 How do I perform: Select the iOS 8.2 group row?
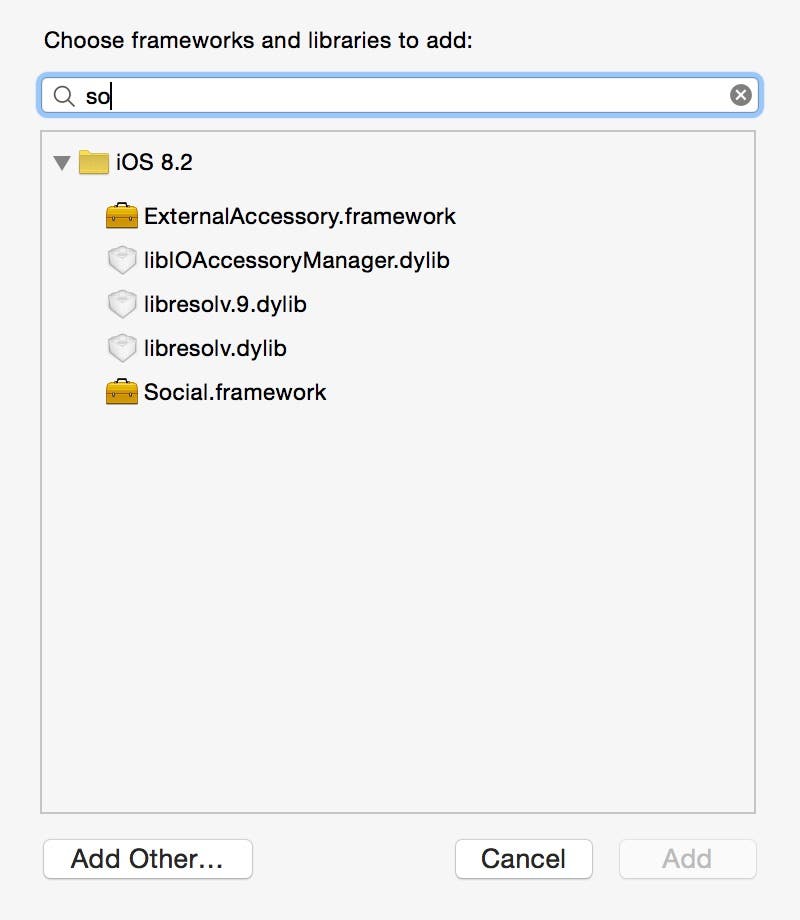click(154, 163)
